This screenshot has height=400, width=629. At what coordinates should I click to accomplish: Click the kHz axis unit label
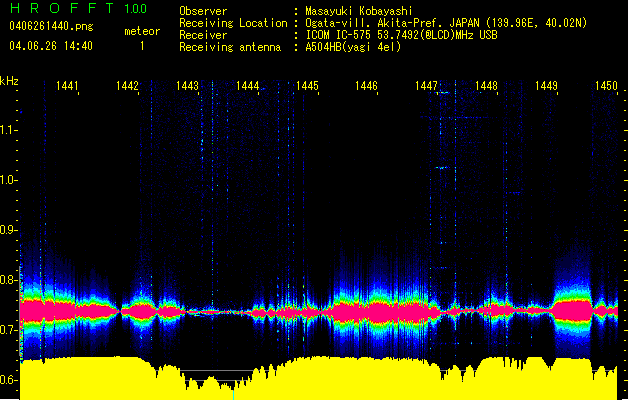coord(9,81)
